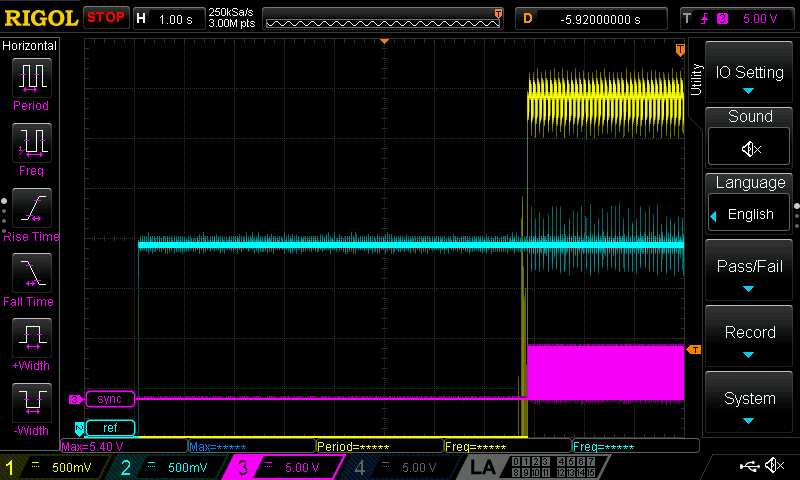The image size is (800, 480).
Task: Choose the Rise Time measurement icon
Action: coord(30,208)
